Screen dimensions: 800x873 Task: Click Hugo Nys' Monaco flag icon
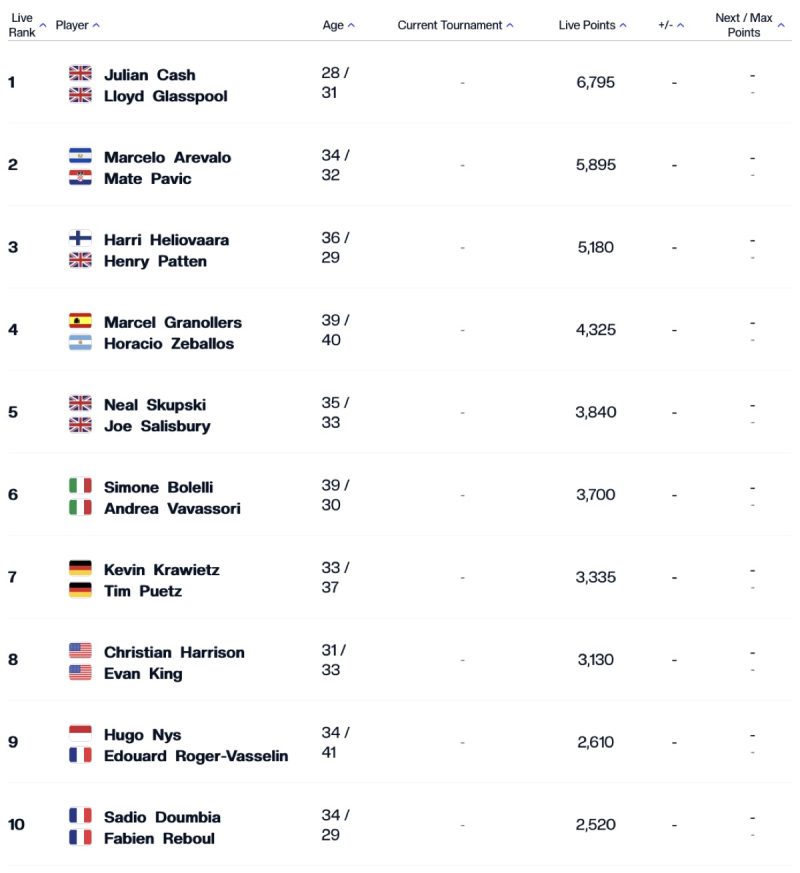tap(80, 733)
